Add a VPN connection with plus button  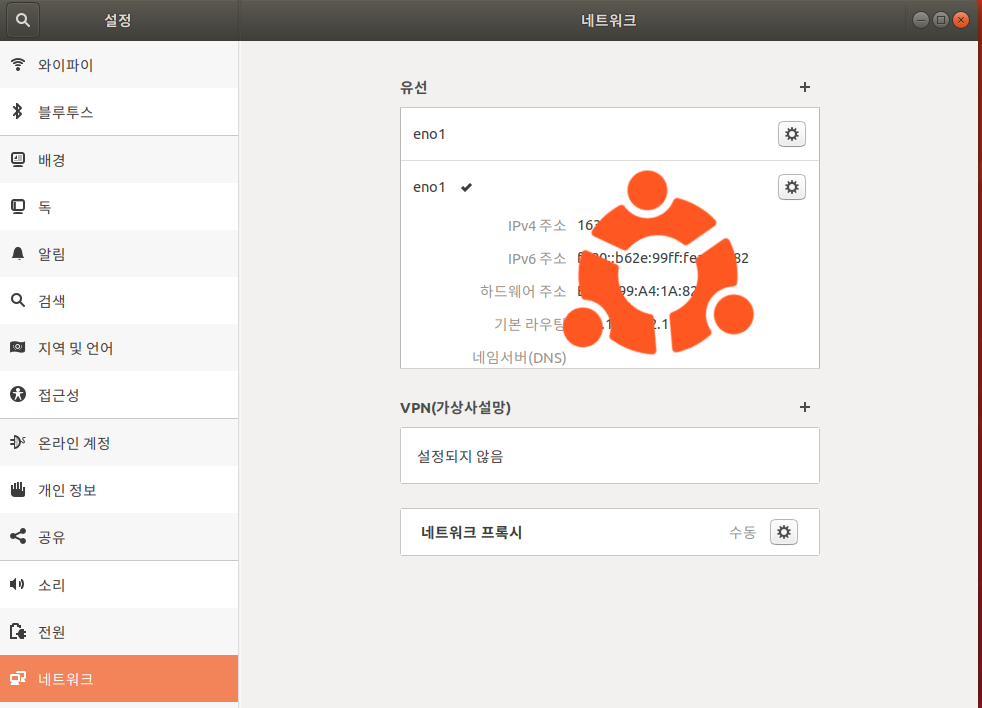coord(805,407)
